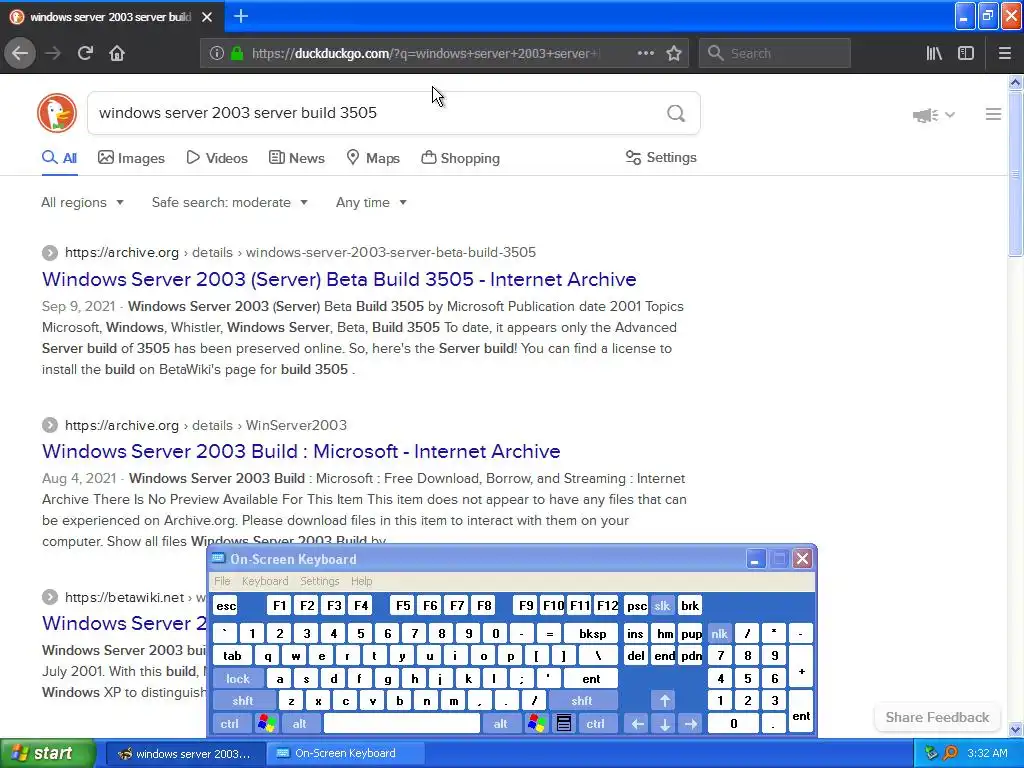Expand the All regions dropdown
Image resolution: width=1024 pixels, height=768 pixels.
coord(82,202)
